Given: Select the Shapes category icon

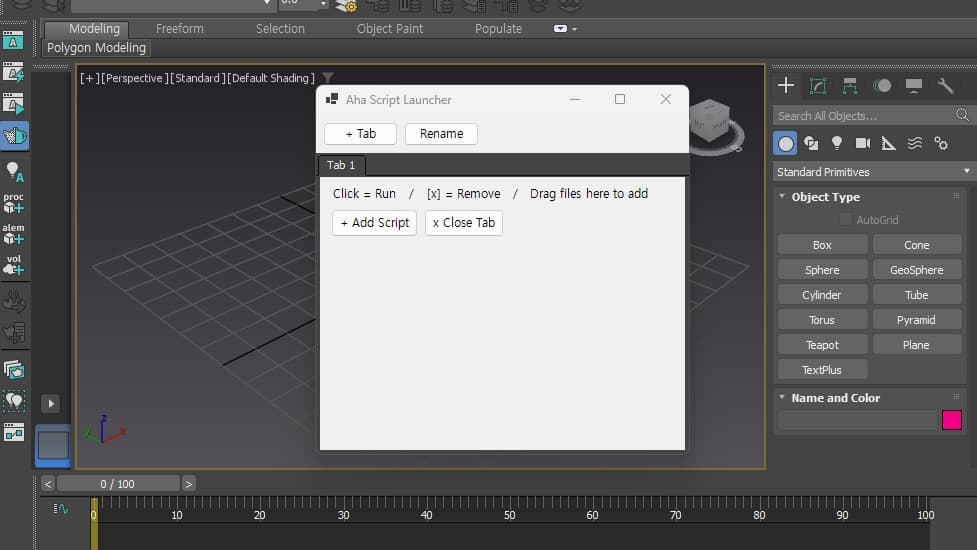Looking at the screenshot, I should click(811, 144).
